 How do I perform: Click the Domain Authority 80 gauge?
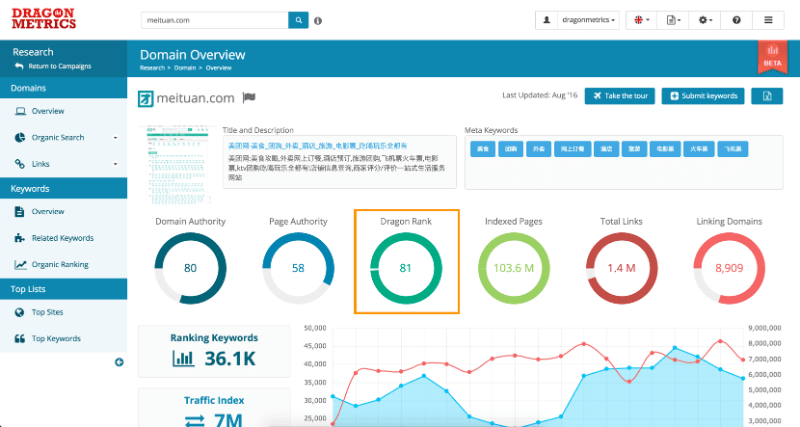[190, 268]
